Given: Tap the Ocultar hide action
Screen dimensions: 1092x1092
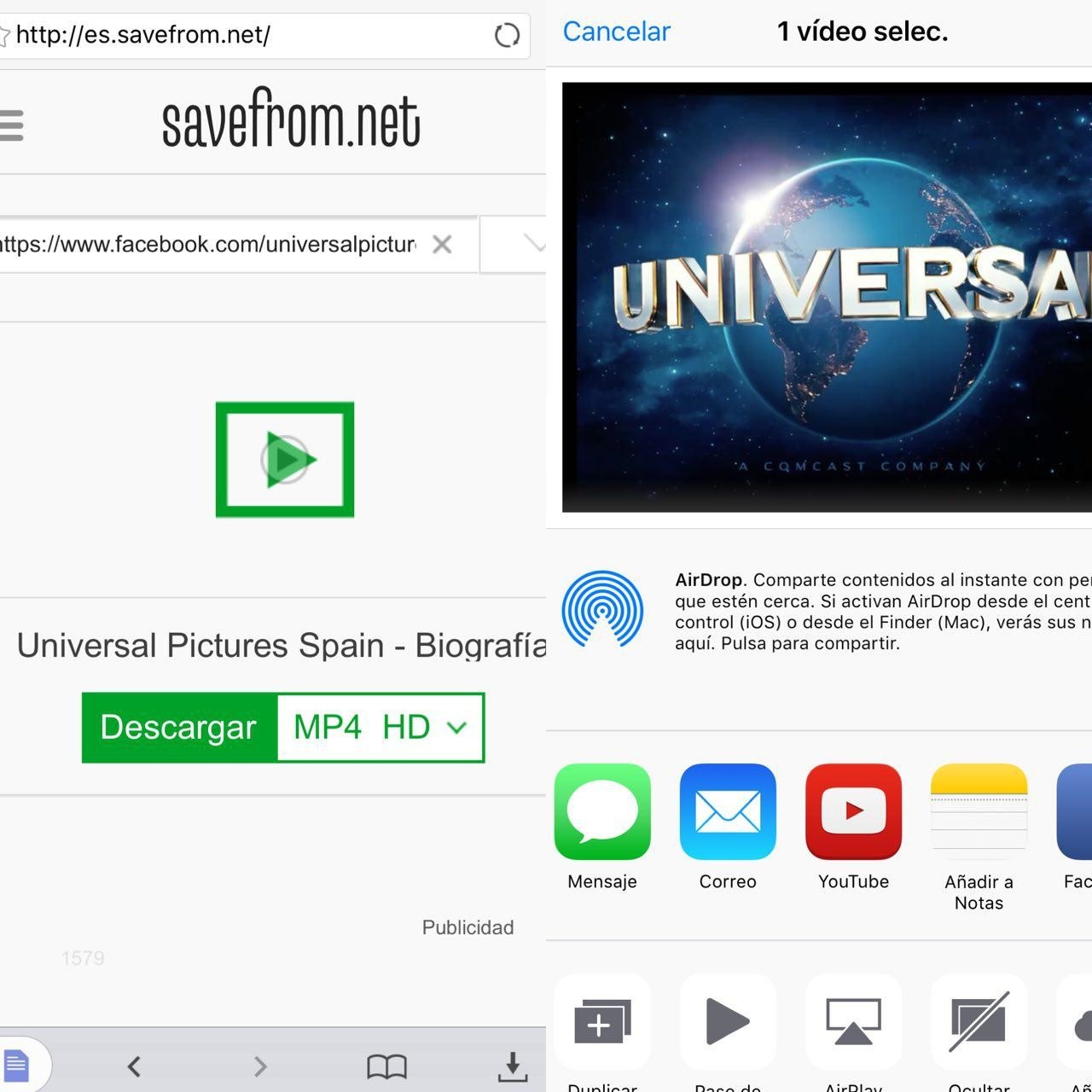Looking at the screenshot, I should coord(979,1022).
